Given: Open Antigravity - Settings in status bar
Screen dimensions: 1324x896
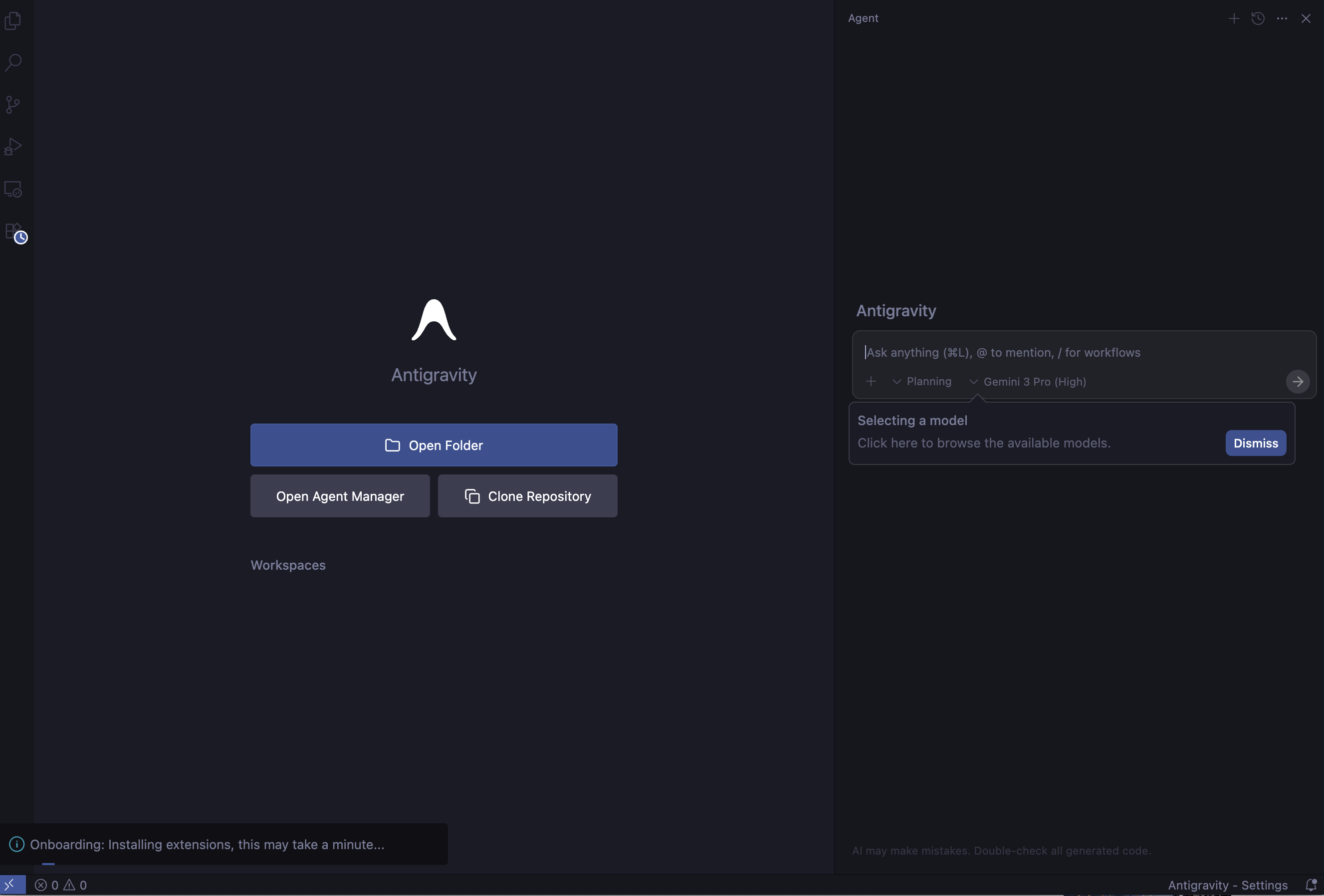Looking at the screenshot, I should pyautogui.click(x=1228, y=885).
